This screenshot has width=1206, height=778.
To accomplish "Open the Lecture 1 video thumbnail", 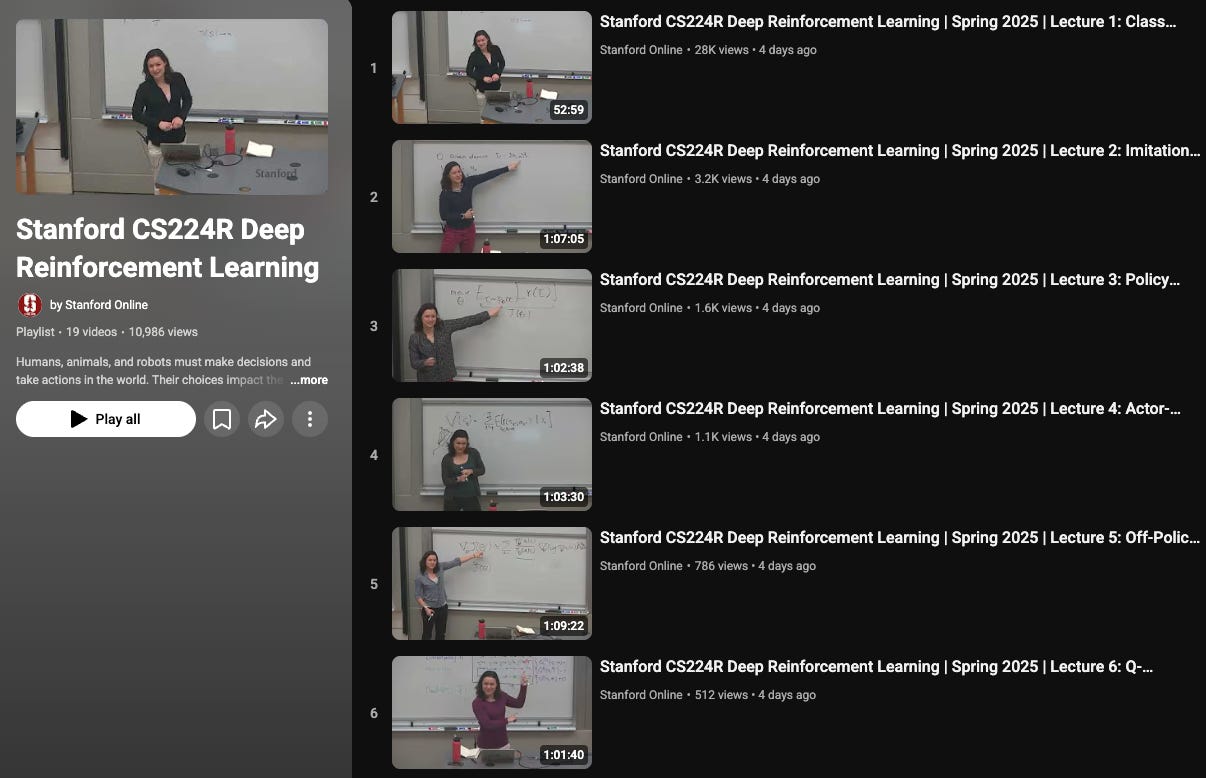I will coord(492,67).
